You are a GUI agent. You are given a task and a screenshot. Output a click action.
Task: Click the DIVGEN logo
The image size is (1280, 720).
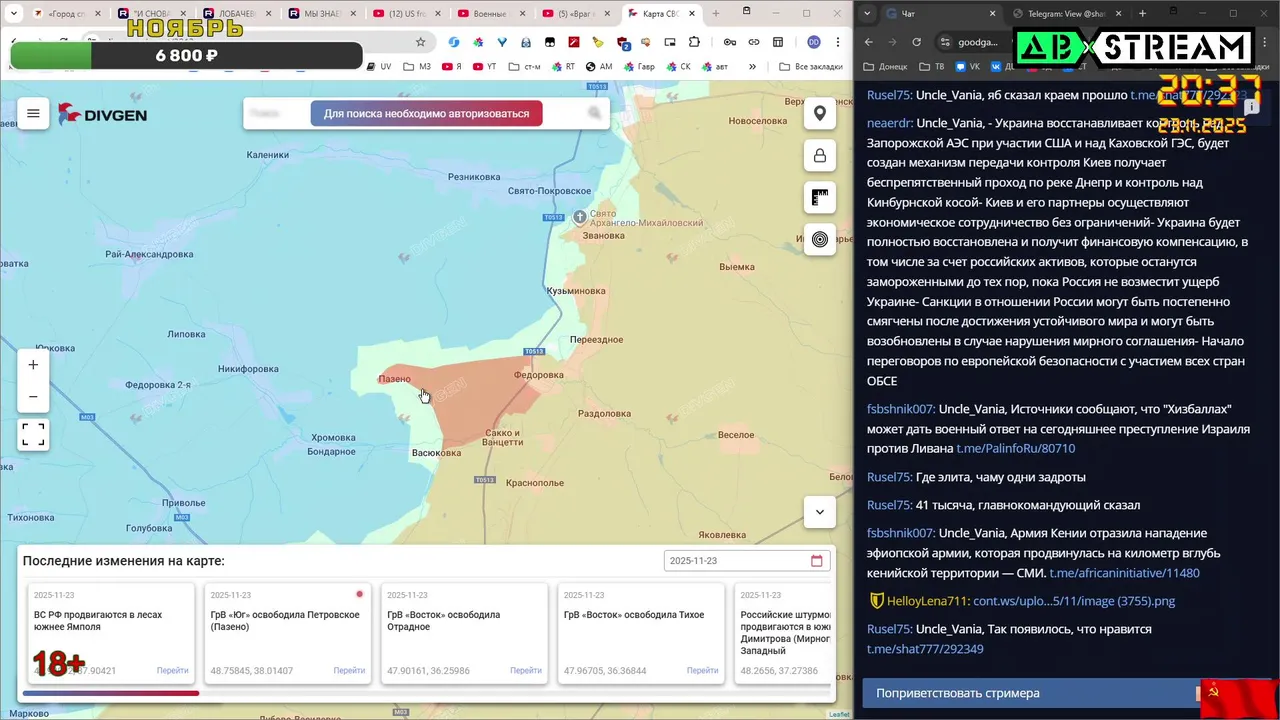(x=102, y=114)
